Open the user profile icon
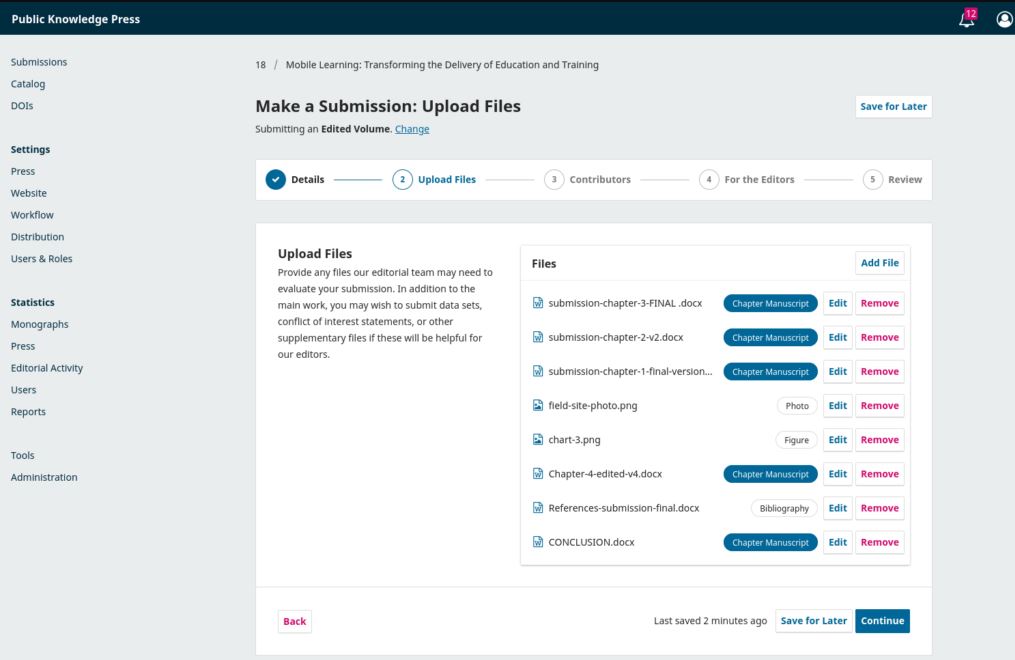 click(1004, 19)
